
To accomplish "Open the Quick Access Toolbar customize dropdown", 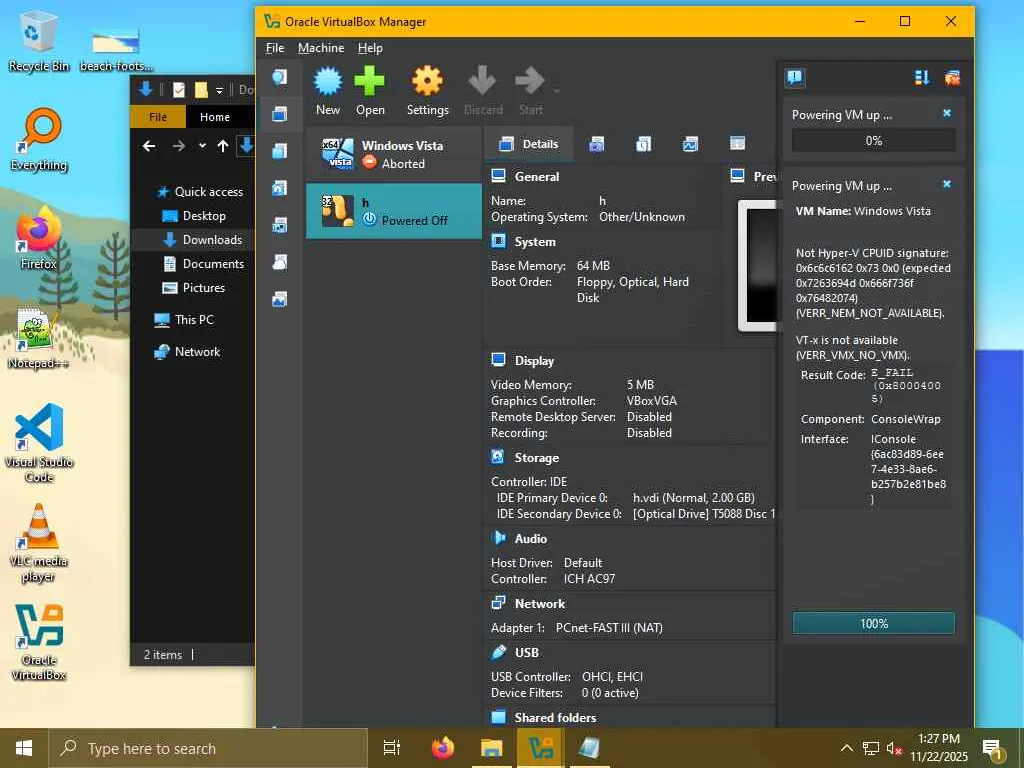I will [x=219, y=90].
